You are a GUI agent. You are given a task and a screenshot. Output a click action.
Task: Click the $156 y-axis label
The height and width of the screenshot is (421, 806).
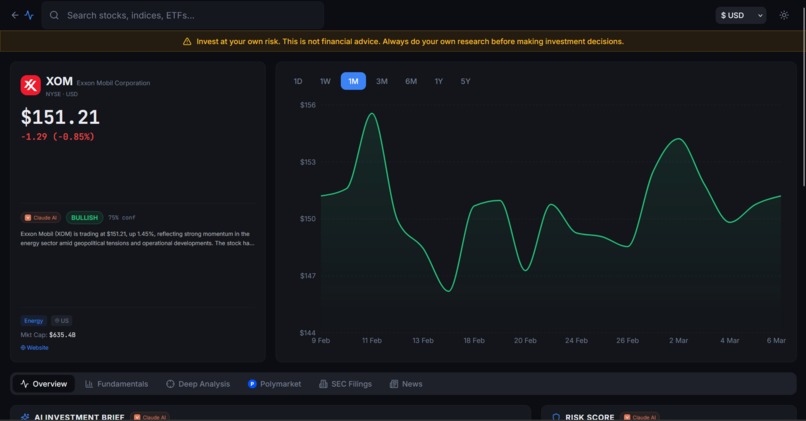pyautogui.click(x=308, y=105)
